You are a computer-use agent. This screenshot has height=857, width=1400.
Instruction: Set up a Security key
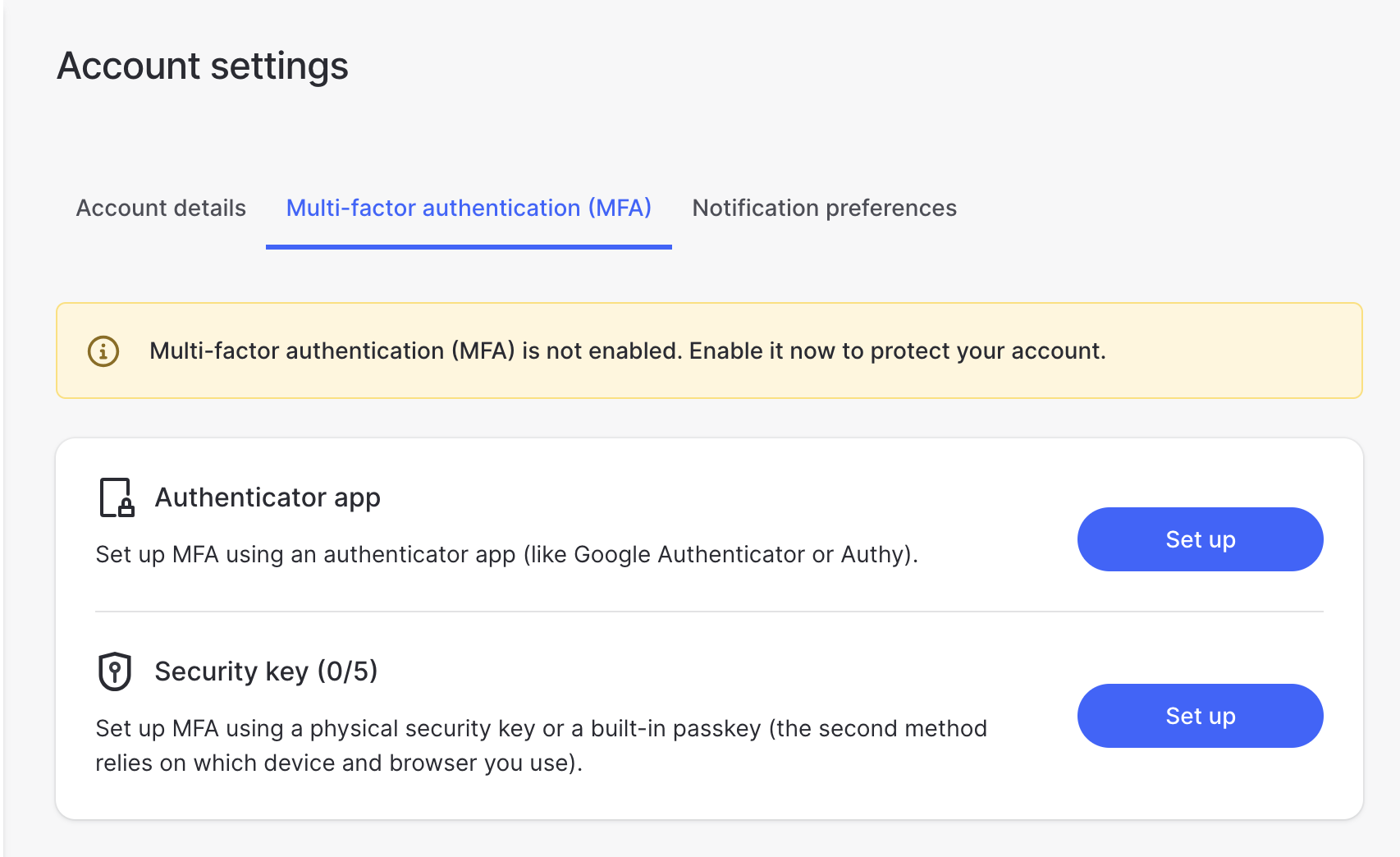click(1199, 715)
